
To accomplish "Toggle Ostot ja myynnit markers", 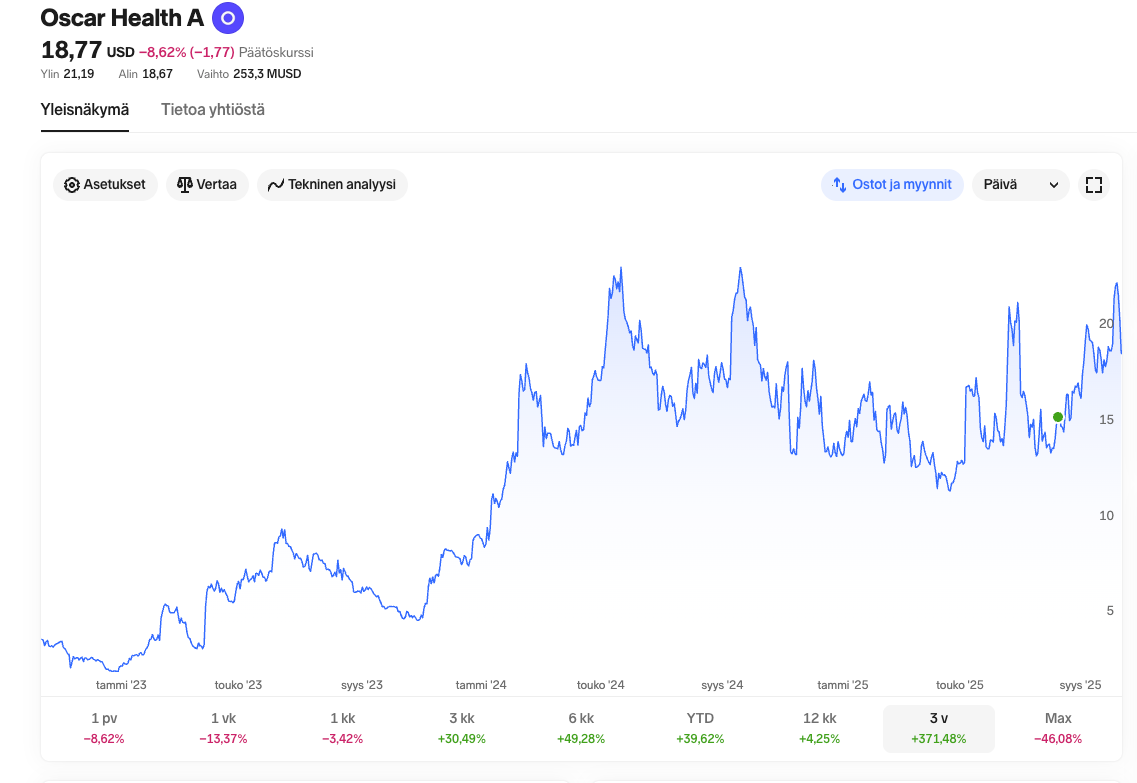I will coord(892,185).
